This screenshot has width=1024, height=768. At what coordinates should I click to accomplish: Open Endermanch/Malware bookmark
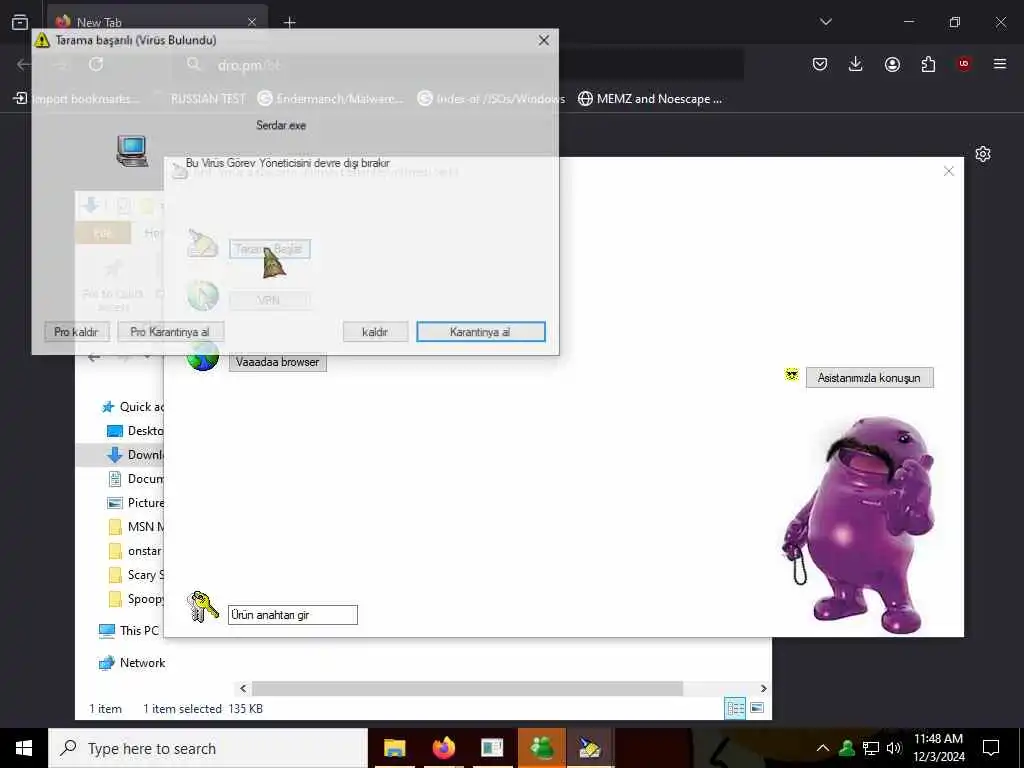[330, 99]
